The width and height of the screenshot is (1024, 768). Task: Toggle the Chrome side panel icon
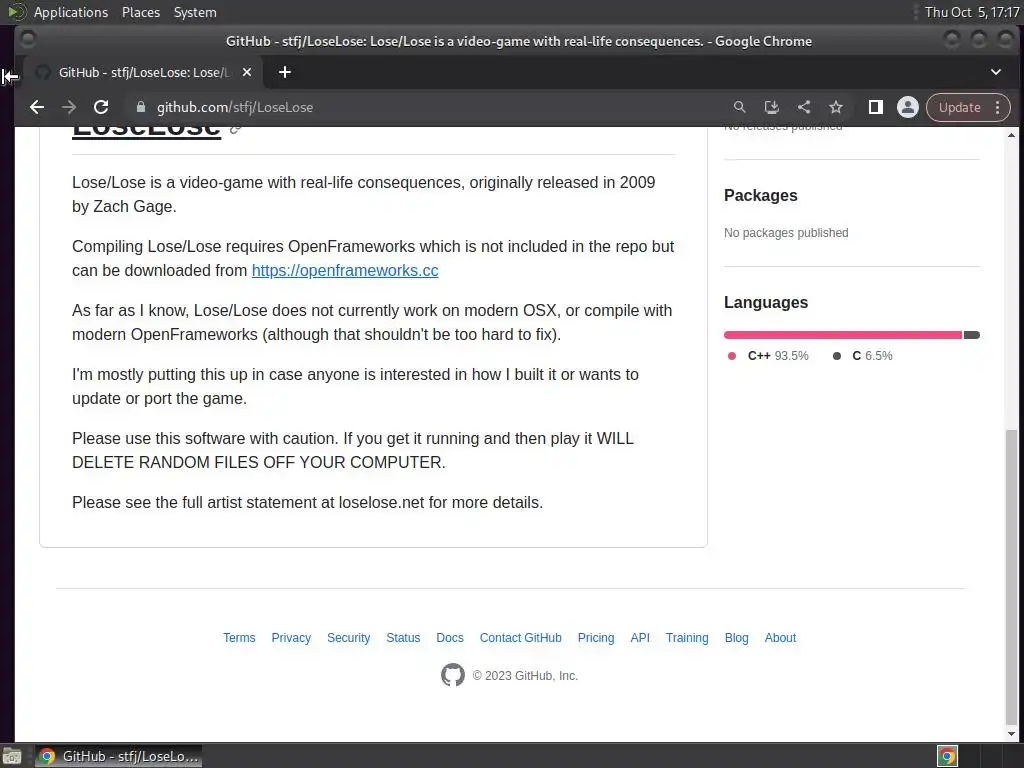click(876, 107)
